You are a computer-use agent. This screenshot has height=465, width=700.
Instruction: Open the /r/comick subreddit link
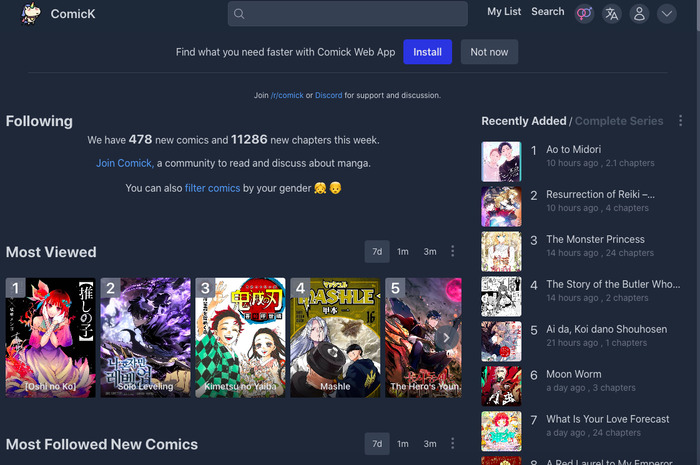point(287,95)
